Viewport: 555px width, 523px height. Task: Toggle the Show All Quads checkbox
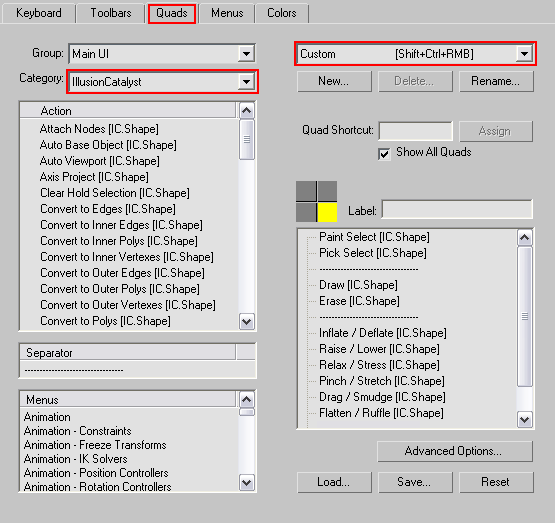pos(384,154)
